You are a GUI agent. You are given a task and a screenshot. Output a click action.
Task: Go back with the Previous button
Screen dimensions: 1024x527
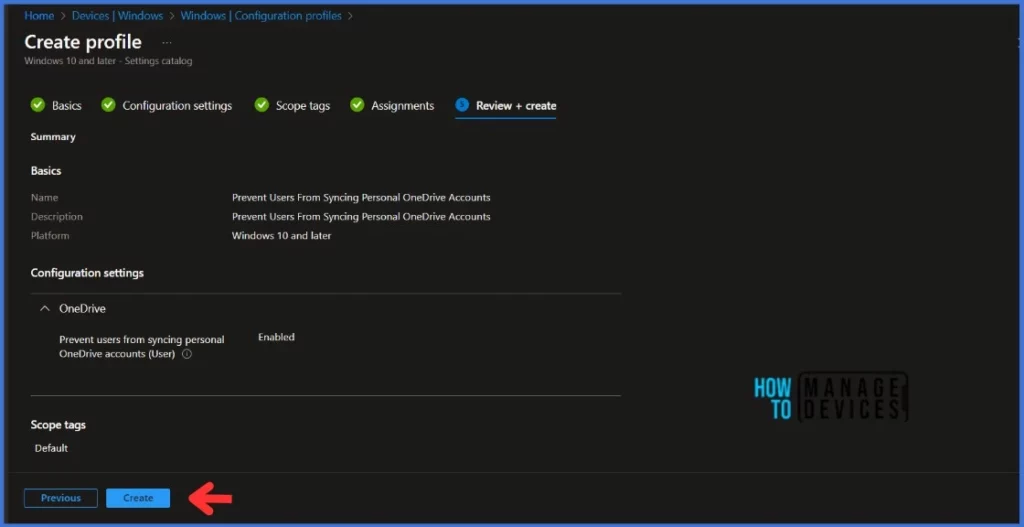61,498
